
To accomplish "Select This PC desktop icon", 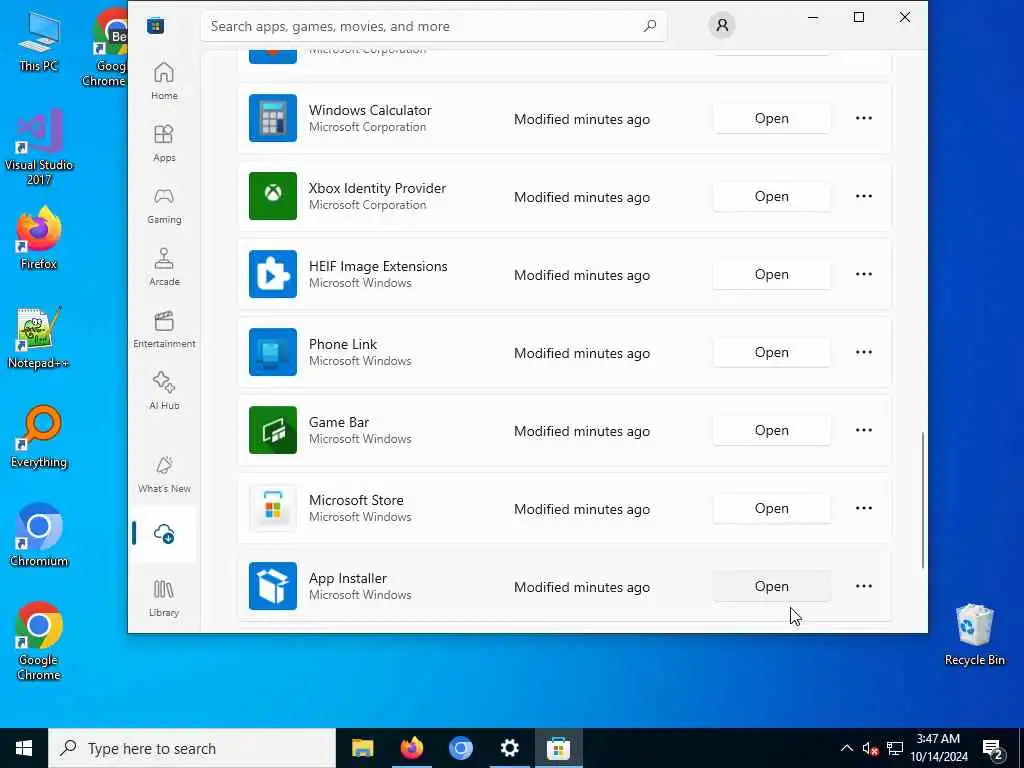I will (x=39, y=40).
